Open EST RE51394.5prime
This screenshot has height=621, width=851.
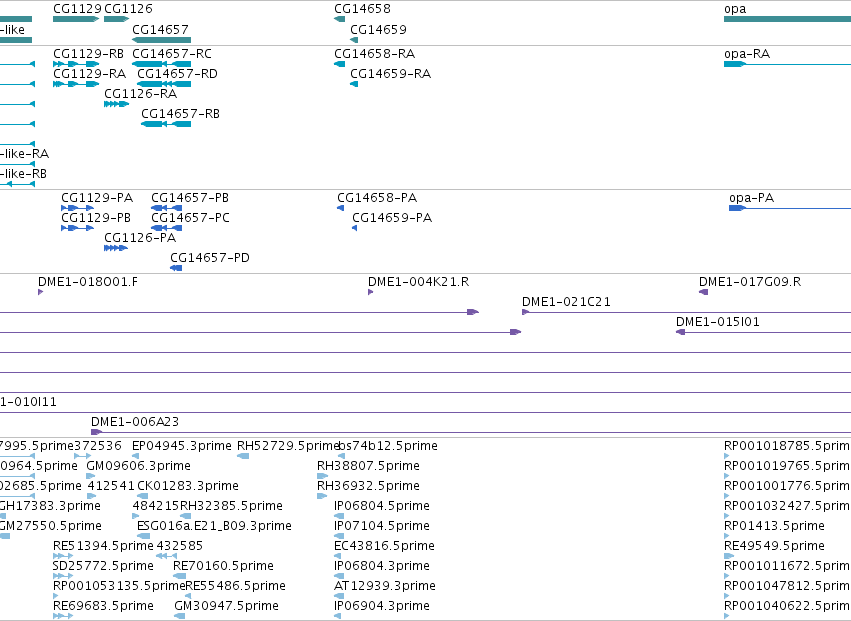click(103, 546)
